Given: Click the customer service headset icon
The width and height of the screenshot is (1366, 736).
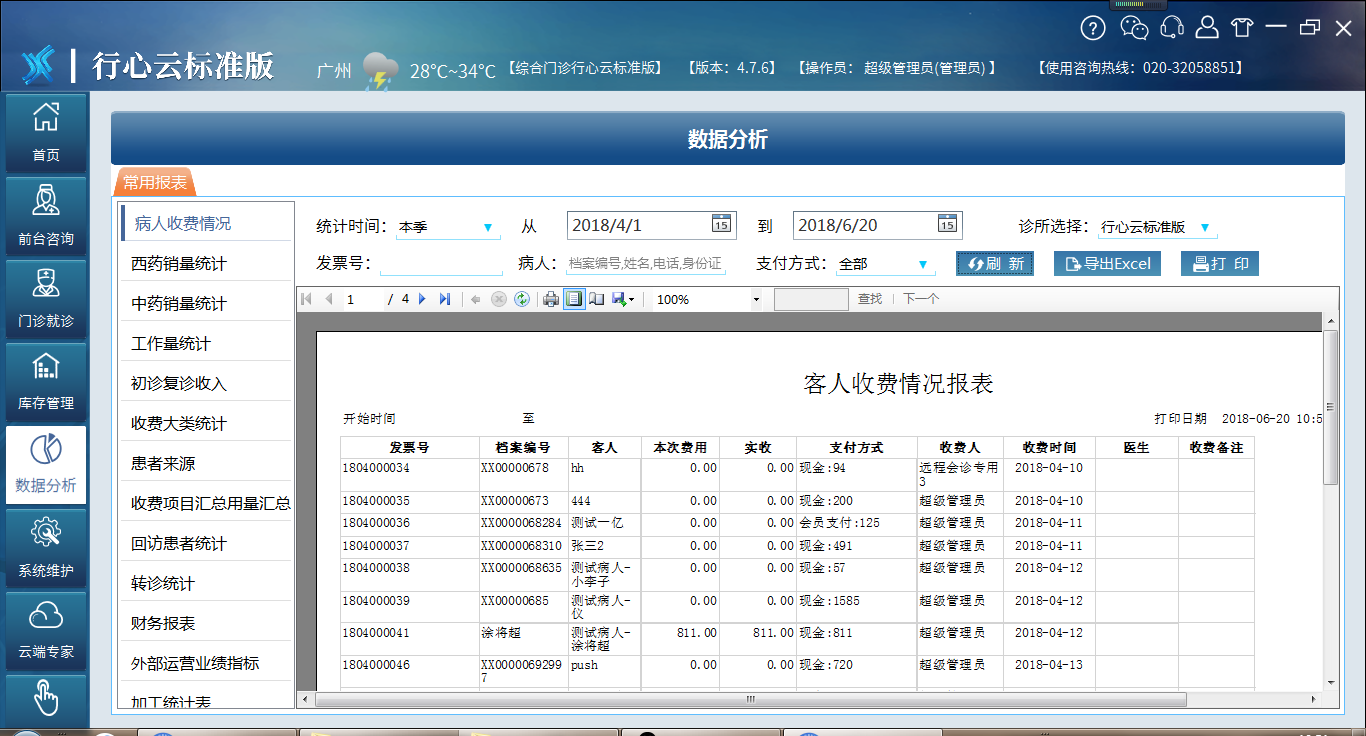Looking at the screenshot, I should [1172, 28].
